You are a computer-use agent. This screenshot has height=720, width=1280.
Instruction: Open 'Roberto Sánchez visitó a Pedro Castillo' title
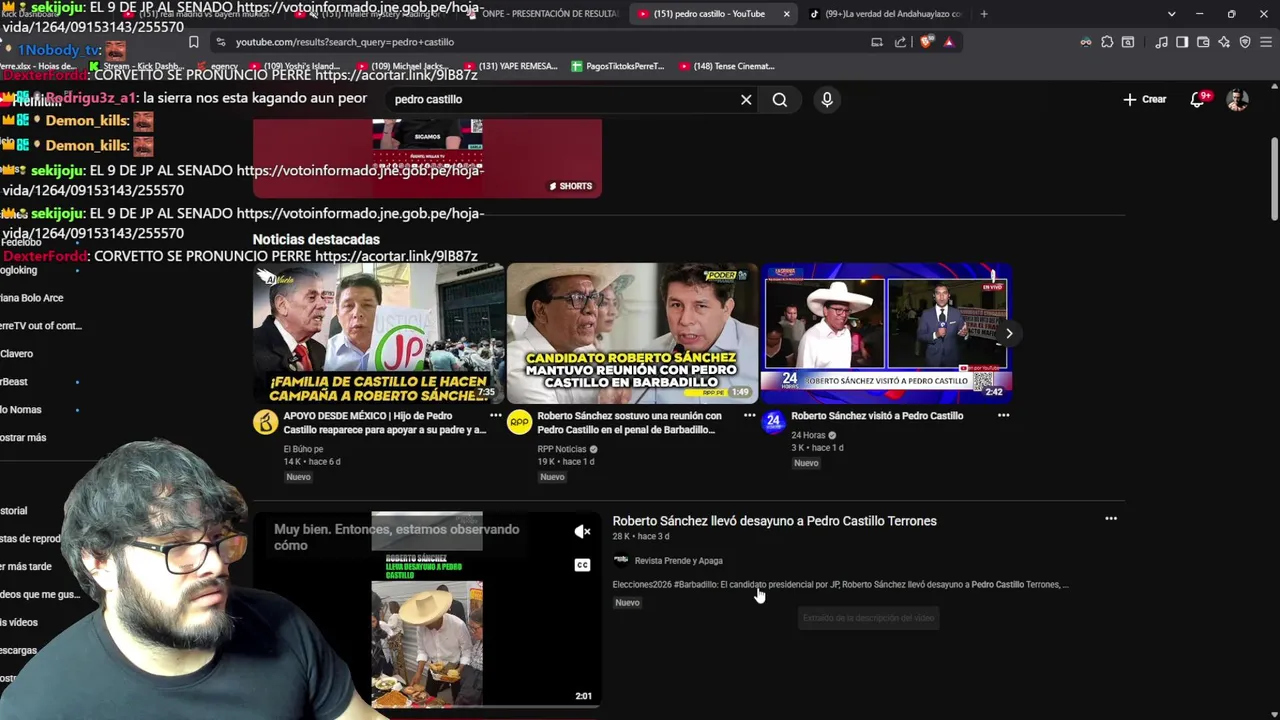click(877, 416)
